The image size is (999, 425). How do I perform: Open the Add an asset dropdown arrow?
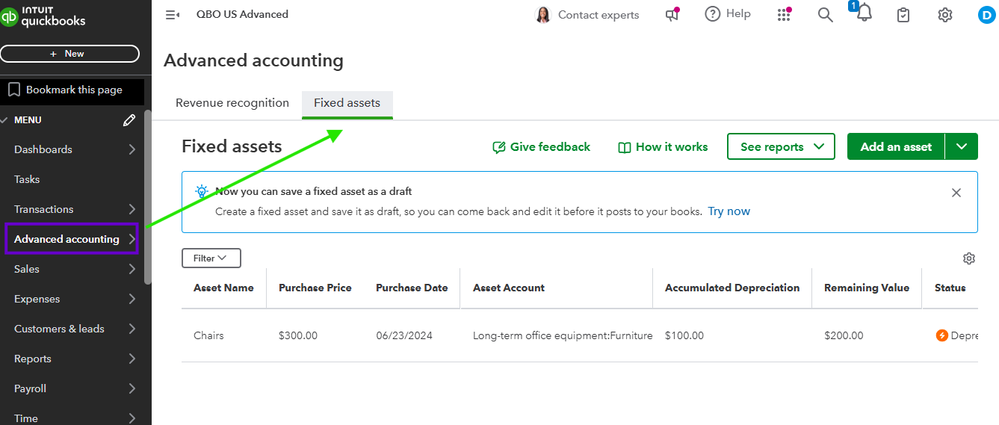[x=962, y=147]
